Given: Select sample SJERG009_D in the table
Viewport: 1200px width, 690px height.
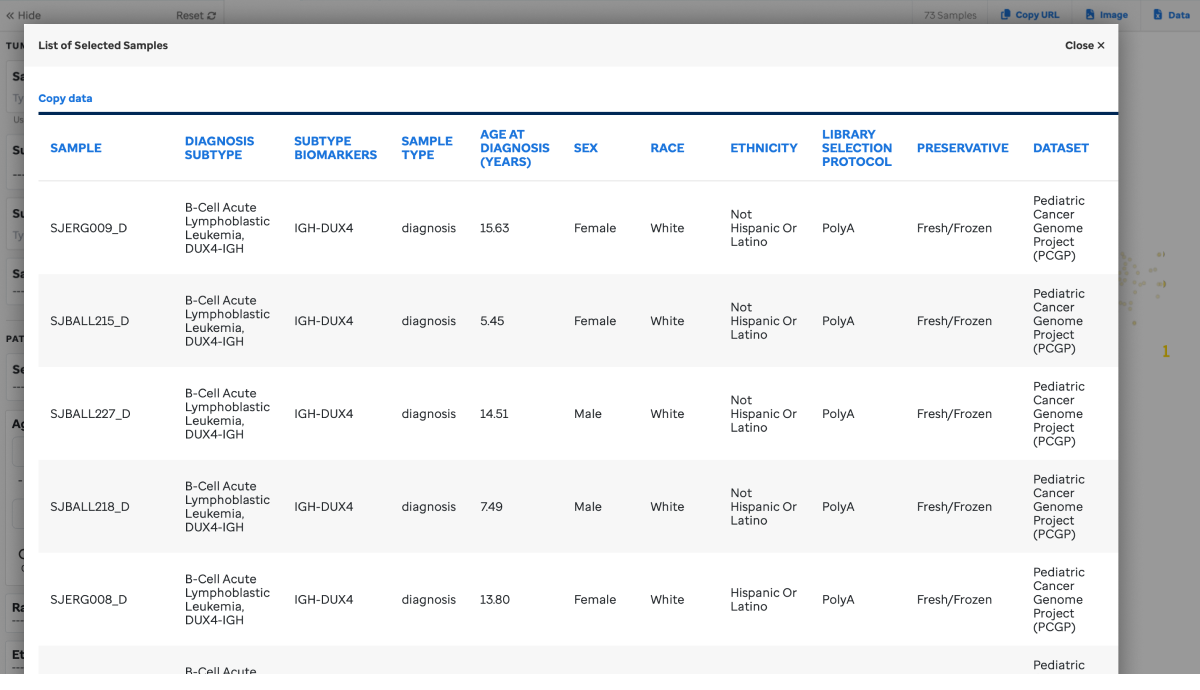Looking at the screenshot, I should tap(89, 228).
